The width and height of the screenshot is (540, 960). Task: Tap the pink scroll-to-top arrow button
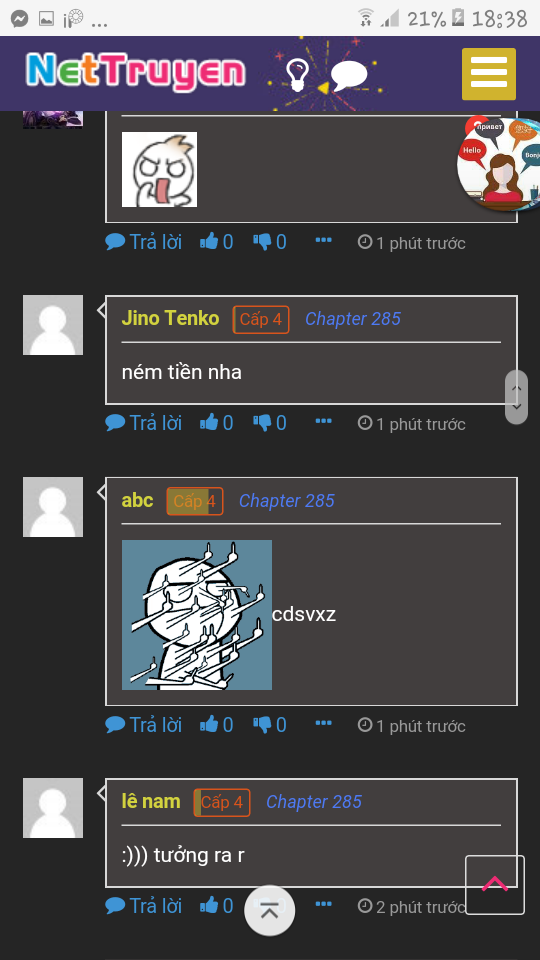[495, 885]
